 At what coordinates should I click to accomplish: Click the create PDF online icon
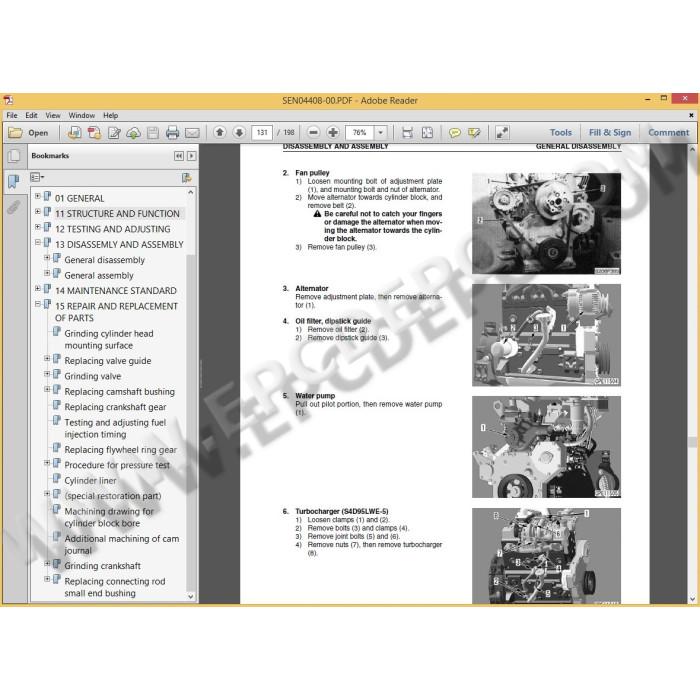(x=74, y=133)
